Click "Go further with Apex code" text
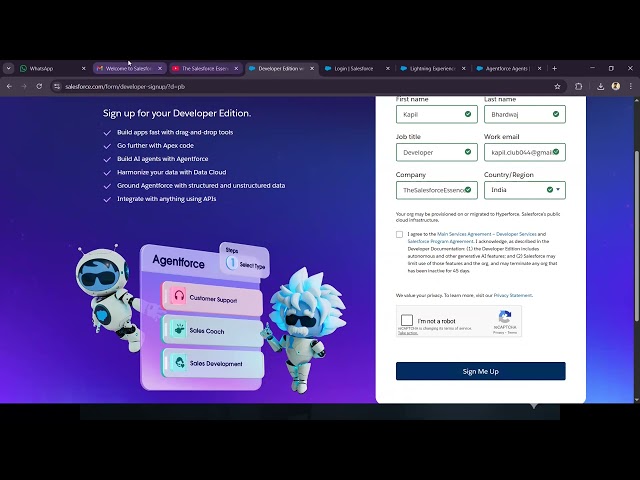640x480 pixels. point(156,146)
